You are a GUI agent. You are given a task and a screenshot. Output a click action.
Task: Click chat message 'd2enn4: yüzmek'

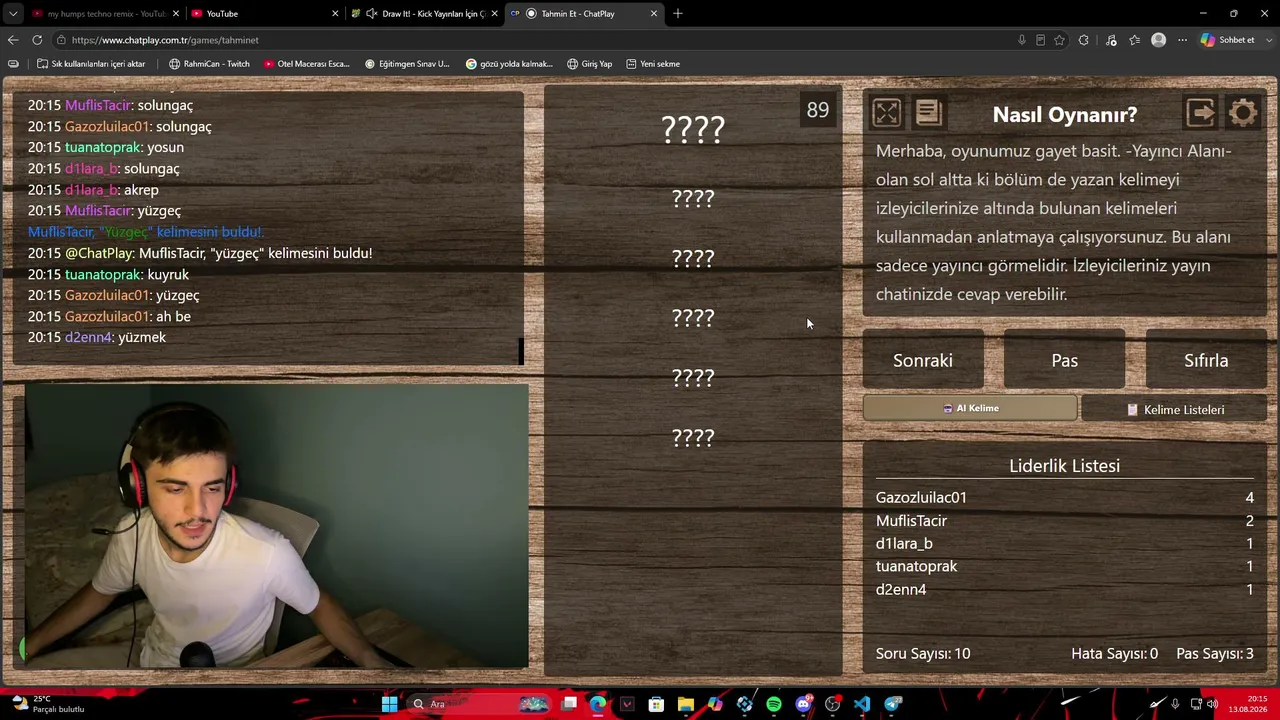(97, 337)
